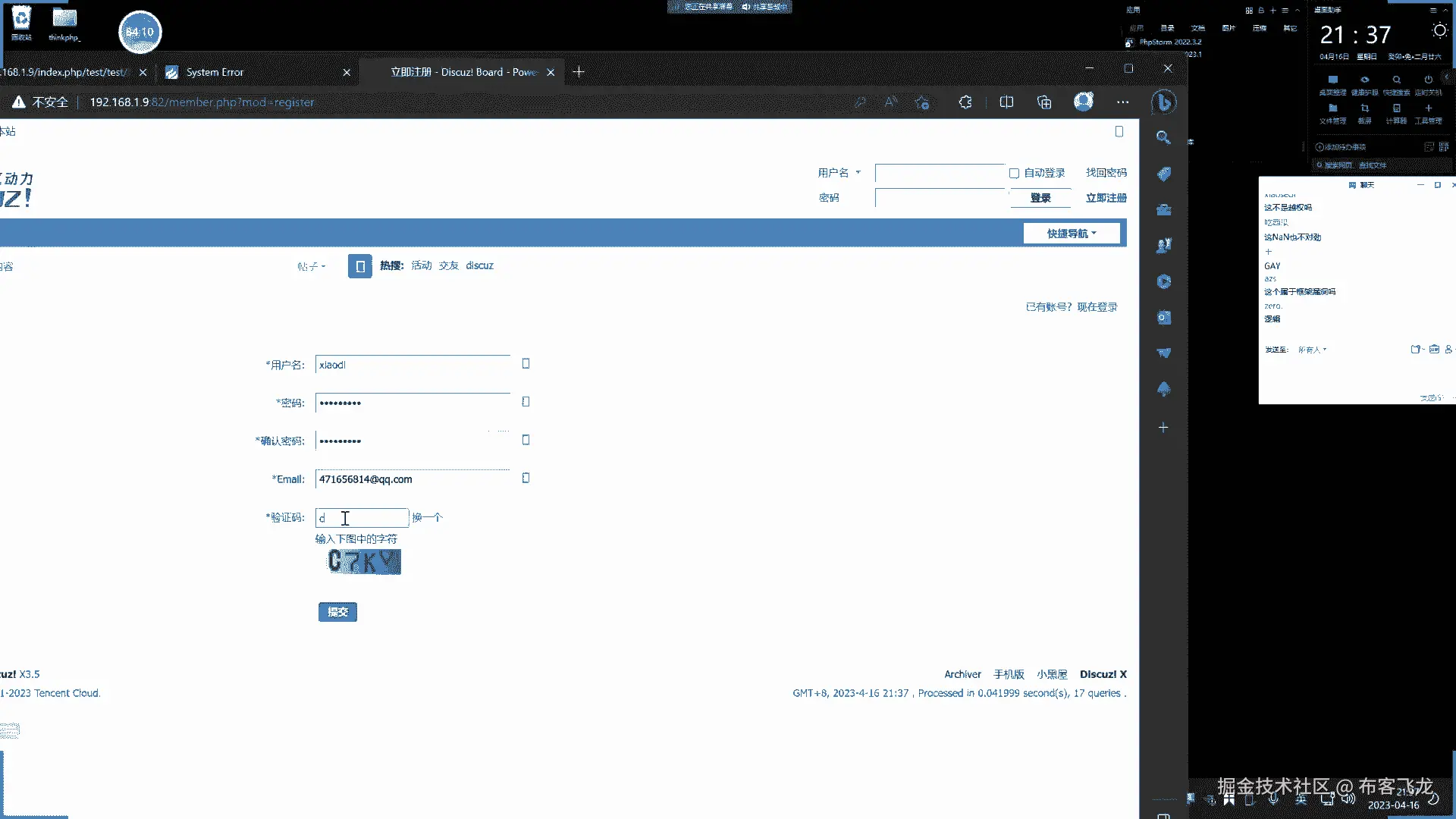Click plus icon to customize sidebar
Viewport: 1456px width, 819px height.
point(1163,428)
